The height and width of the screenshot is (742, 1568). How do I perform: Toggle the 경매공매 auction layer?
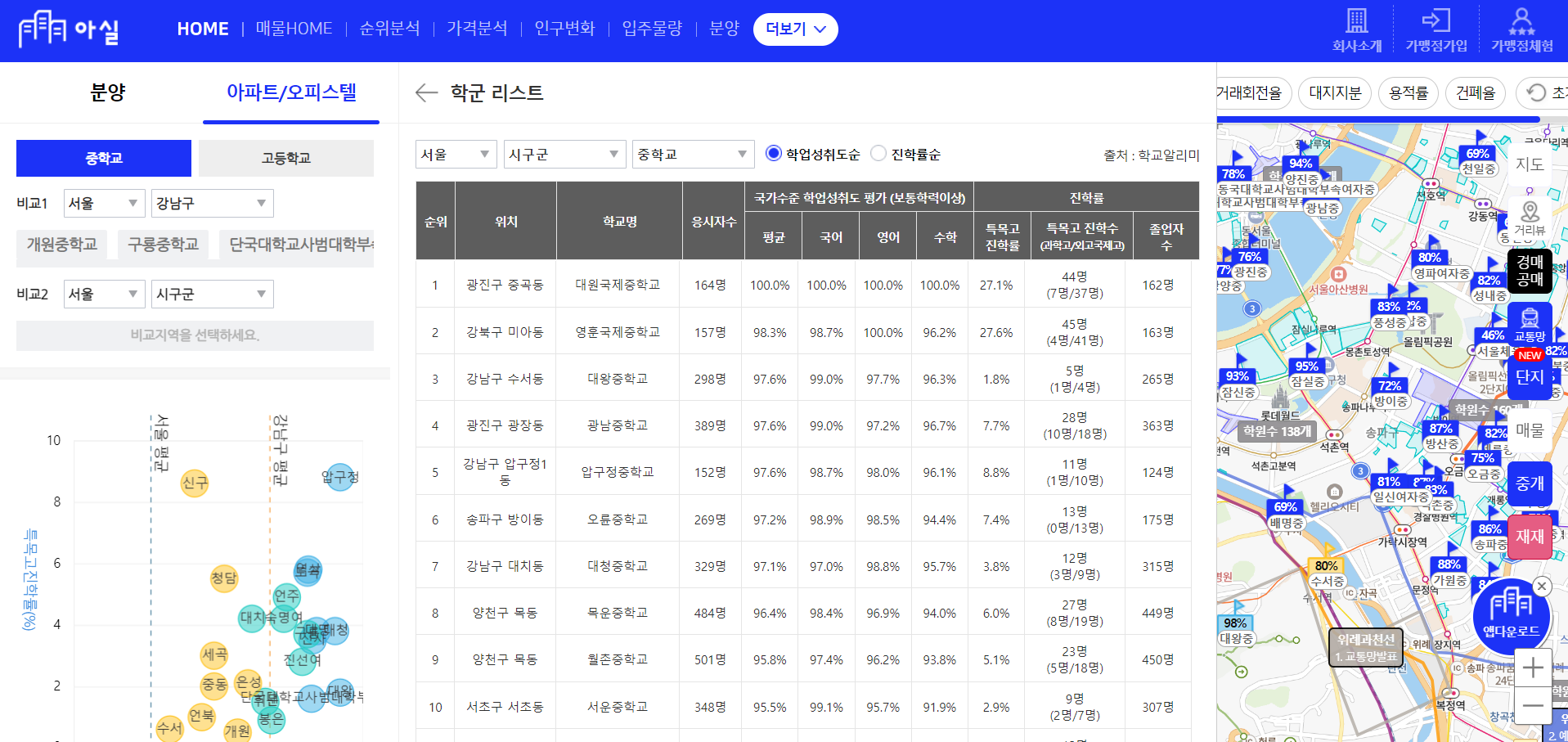coord(1530,270)
